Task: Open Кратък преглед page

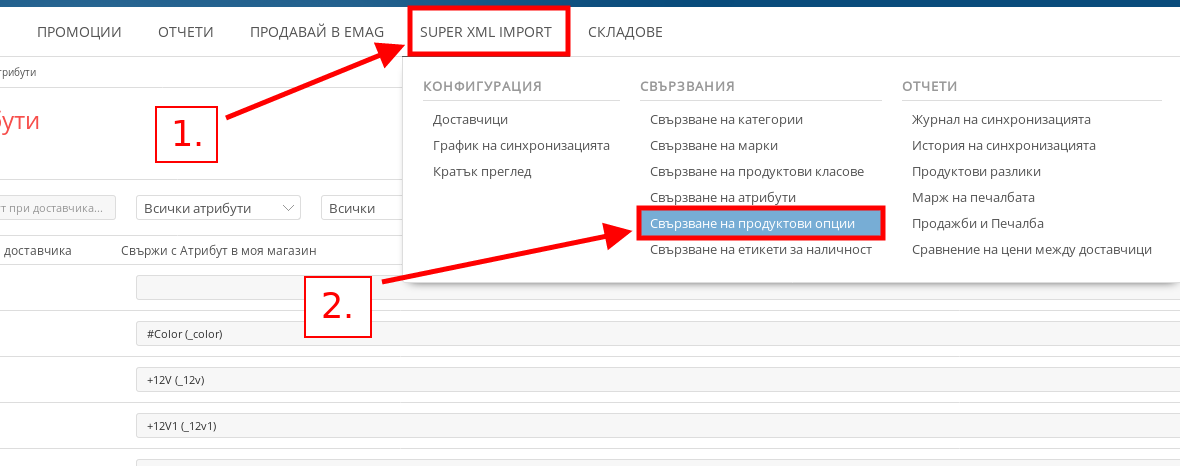Action: pos(482,171)
